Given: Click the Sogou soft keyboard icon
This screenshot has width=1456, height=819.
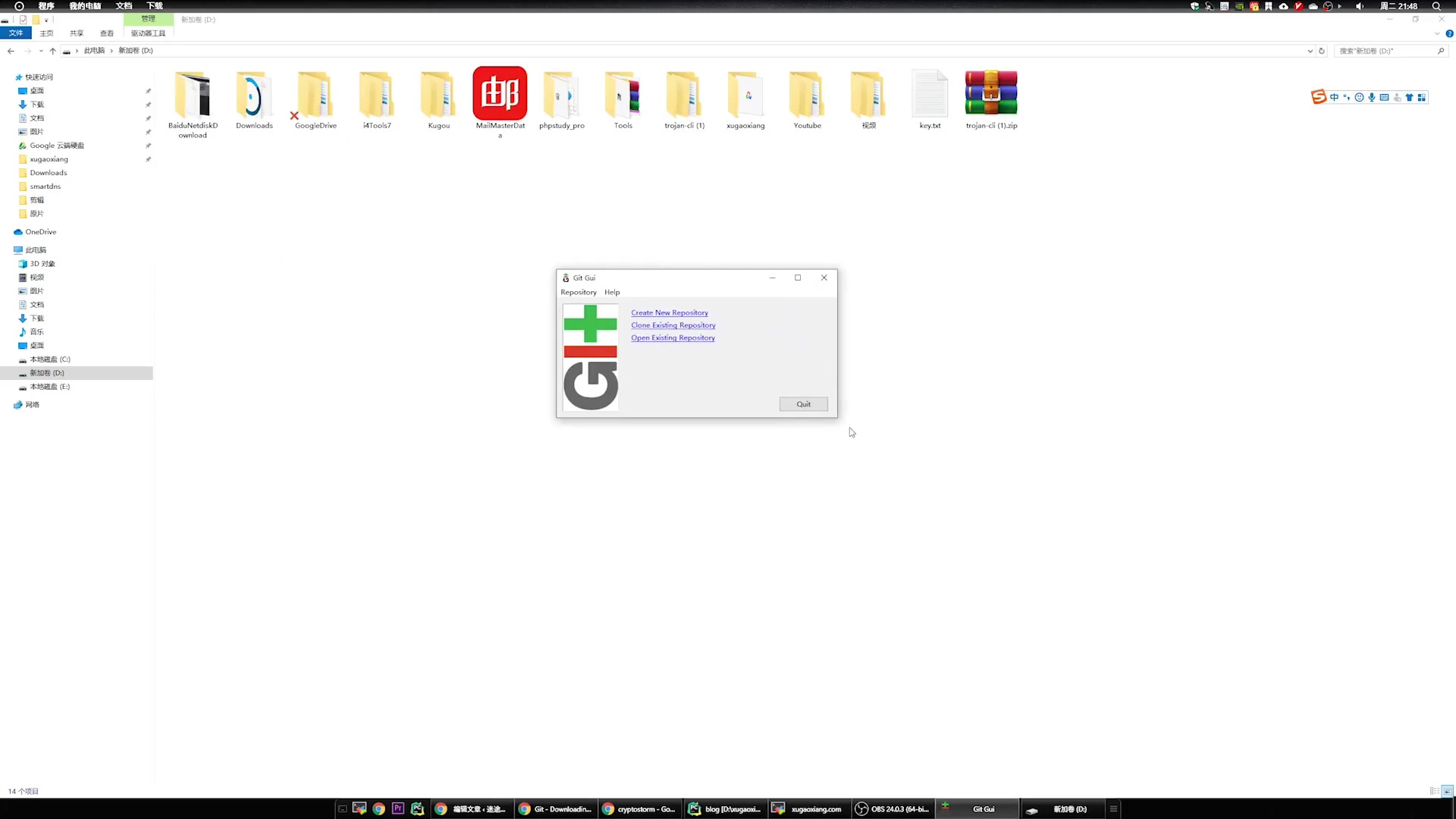Looking at the screenshot, I should (x=1384, y=97).
